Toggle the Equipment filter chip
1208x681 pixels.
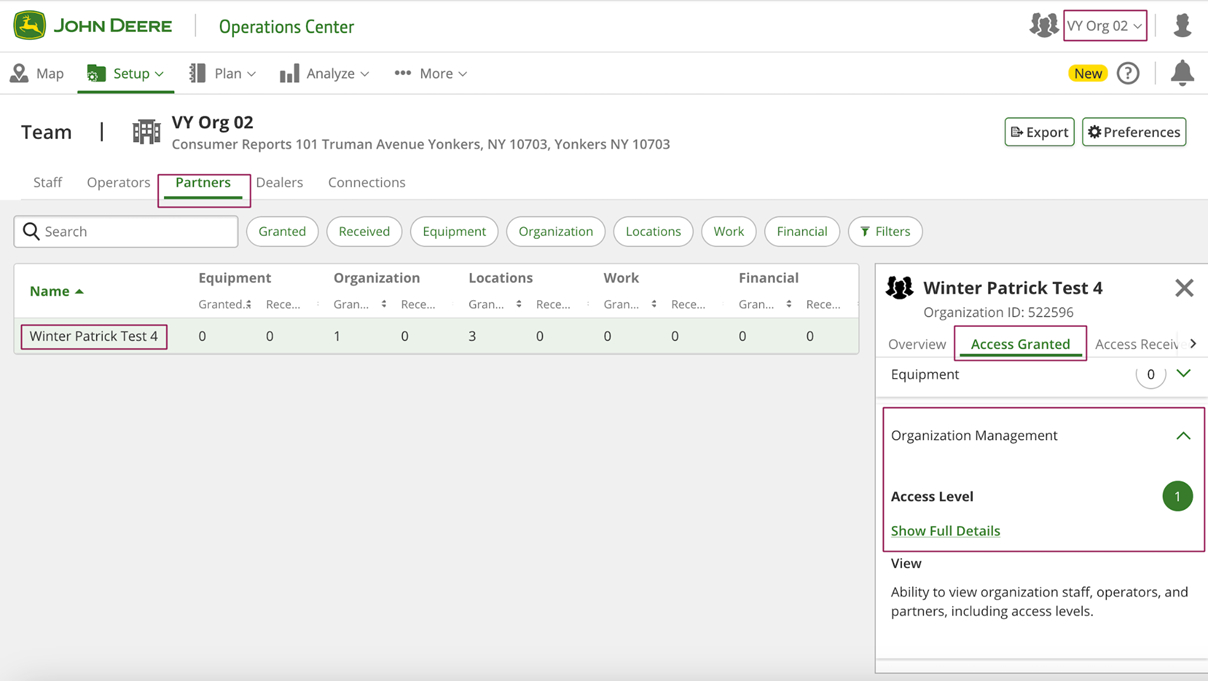(x=454, y=231)
